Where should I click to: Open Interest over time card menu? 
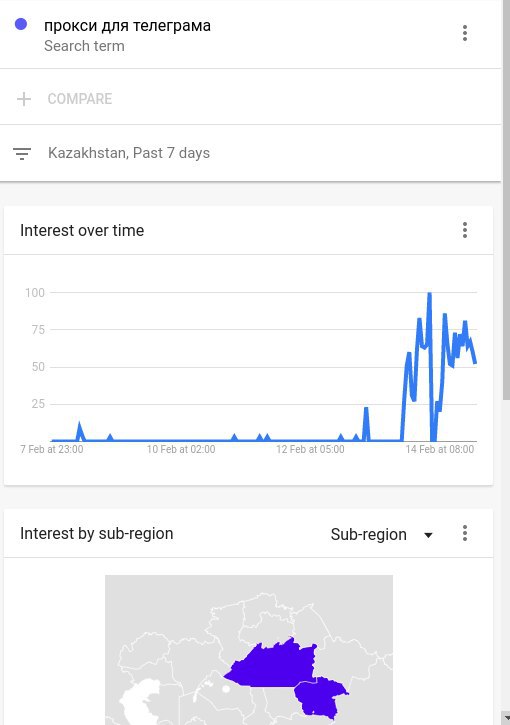click(465, 230)
